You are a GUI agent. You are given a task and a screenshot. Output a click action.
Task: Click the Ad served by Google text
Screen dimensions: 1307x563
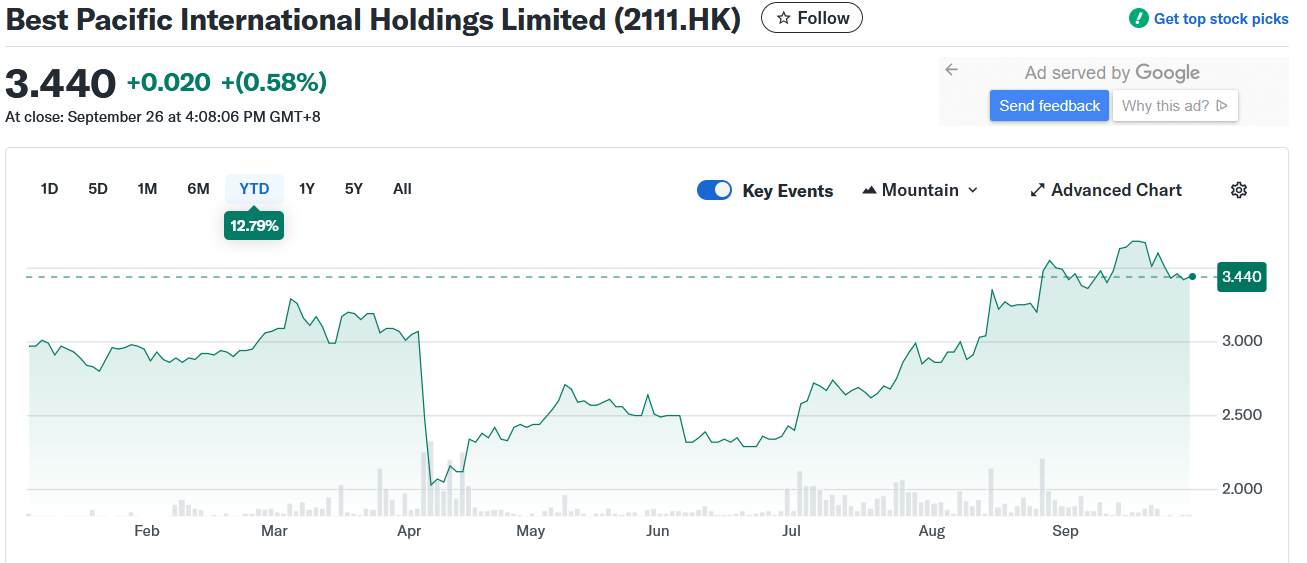click(1112, 72)
